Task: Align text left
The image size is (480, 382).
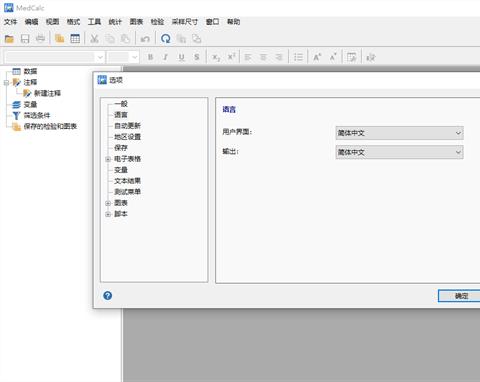Action: 248,57
